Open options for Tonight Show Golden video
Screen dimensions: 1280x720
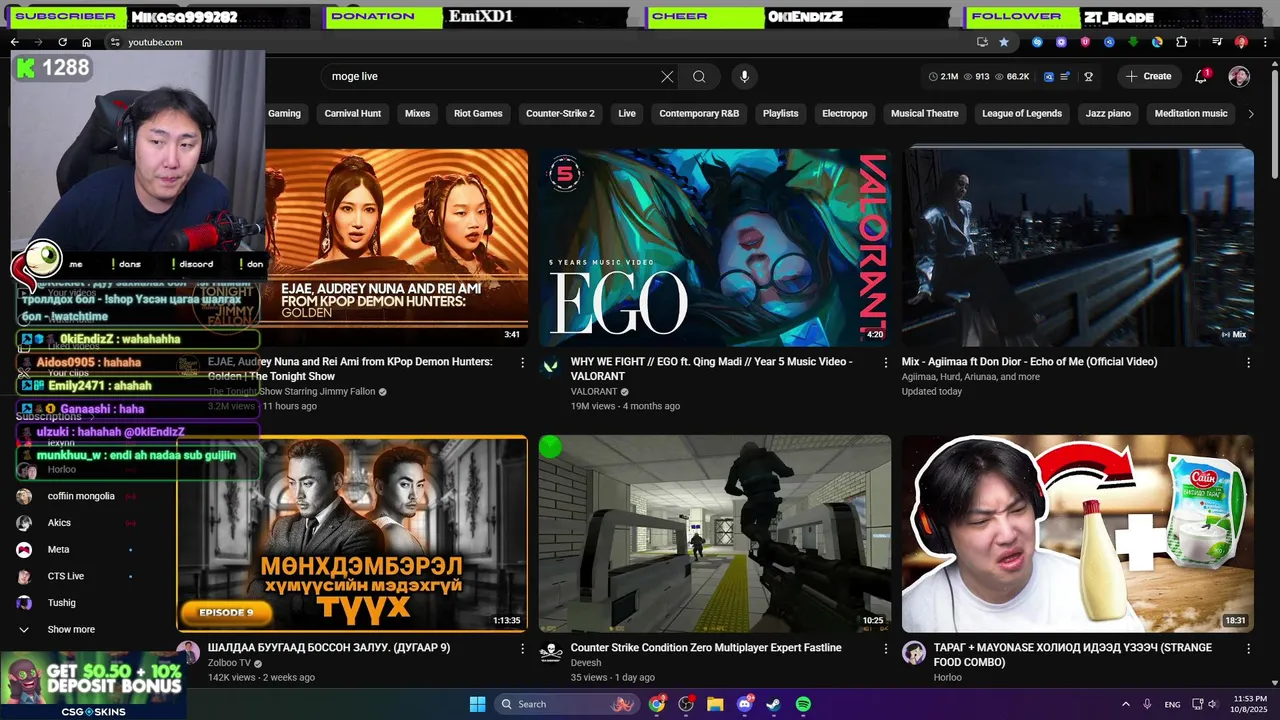point(522,363)
